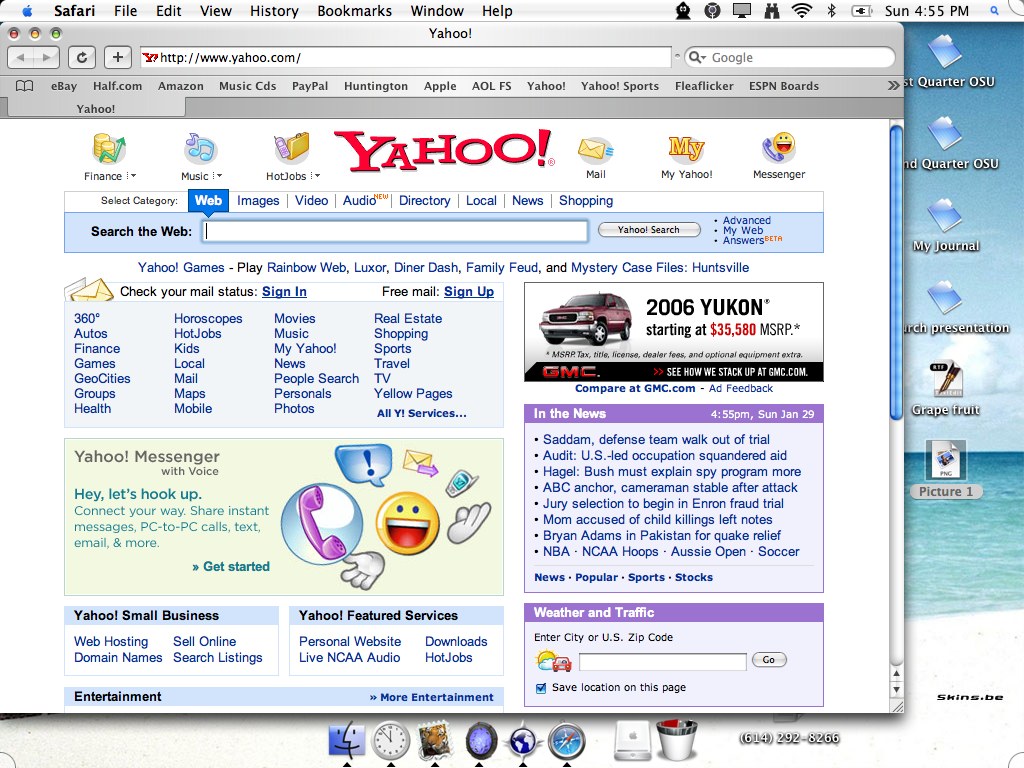
Task: Click the Sign In mail link
Action: pos(284,291)
